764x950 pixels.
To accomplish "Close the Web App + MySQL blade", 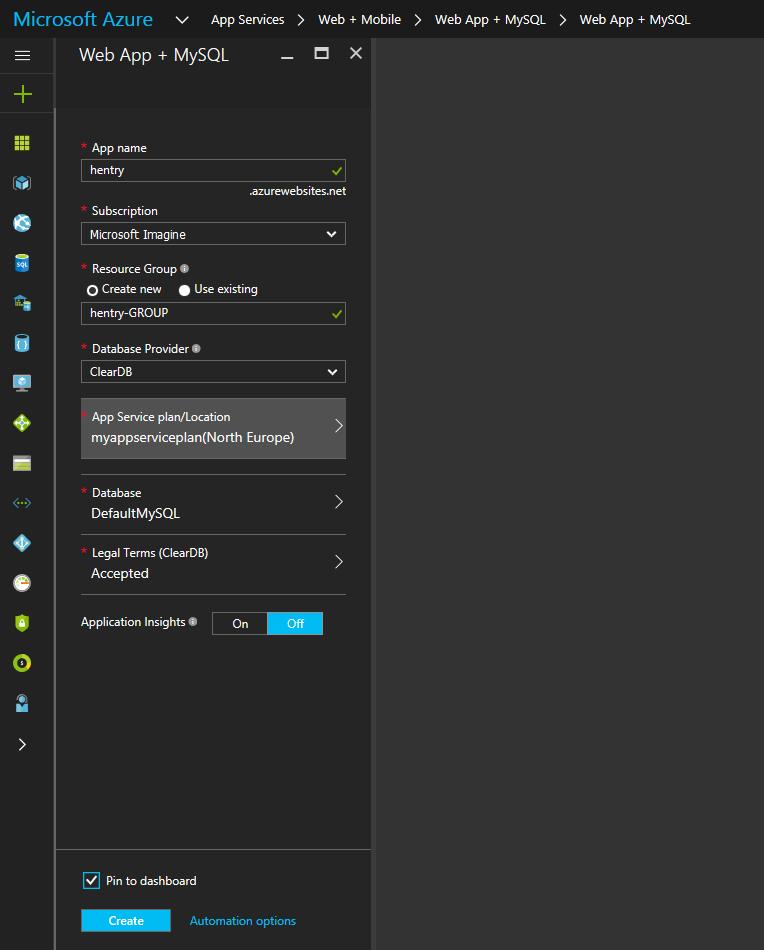I will (356, 53).
